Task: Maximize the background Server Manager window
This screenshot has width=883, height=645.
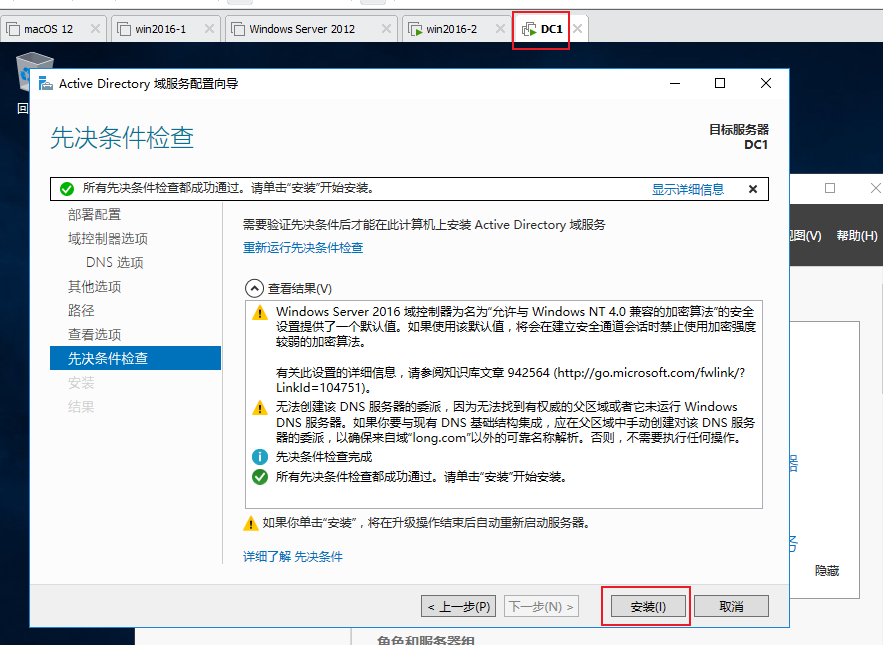Action: pos(830,188)
